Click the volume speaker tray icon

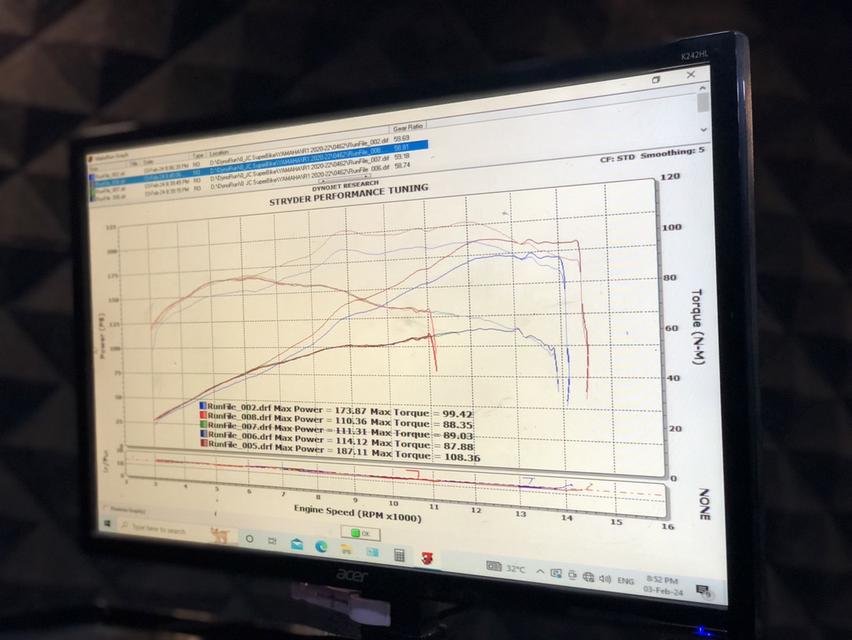(605, 579)
